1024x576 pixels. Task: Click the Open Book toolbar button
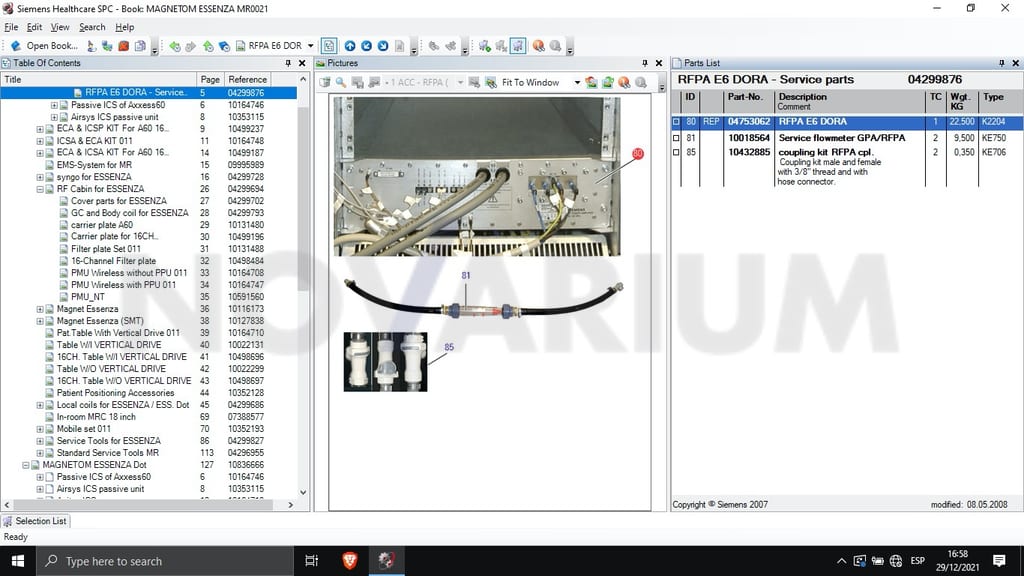[44, 46]
